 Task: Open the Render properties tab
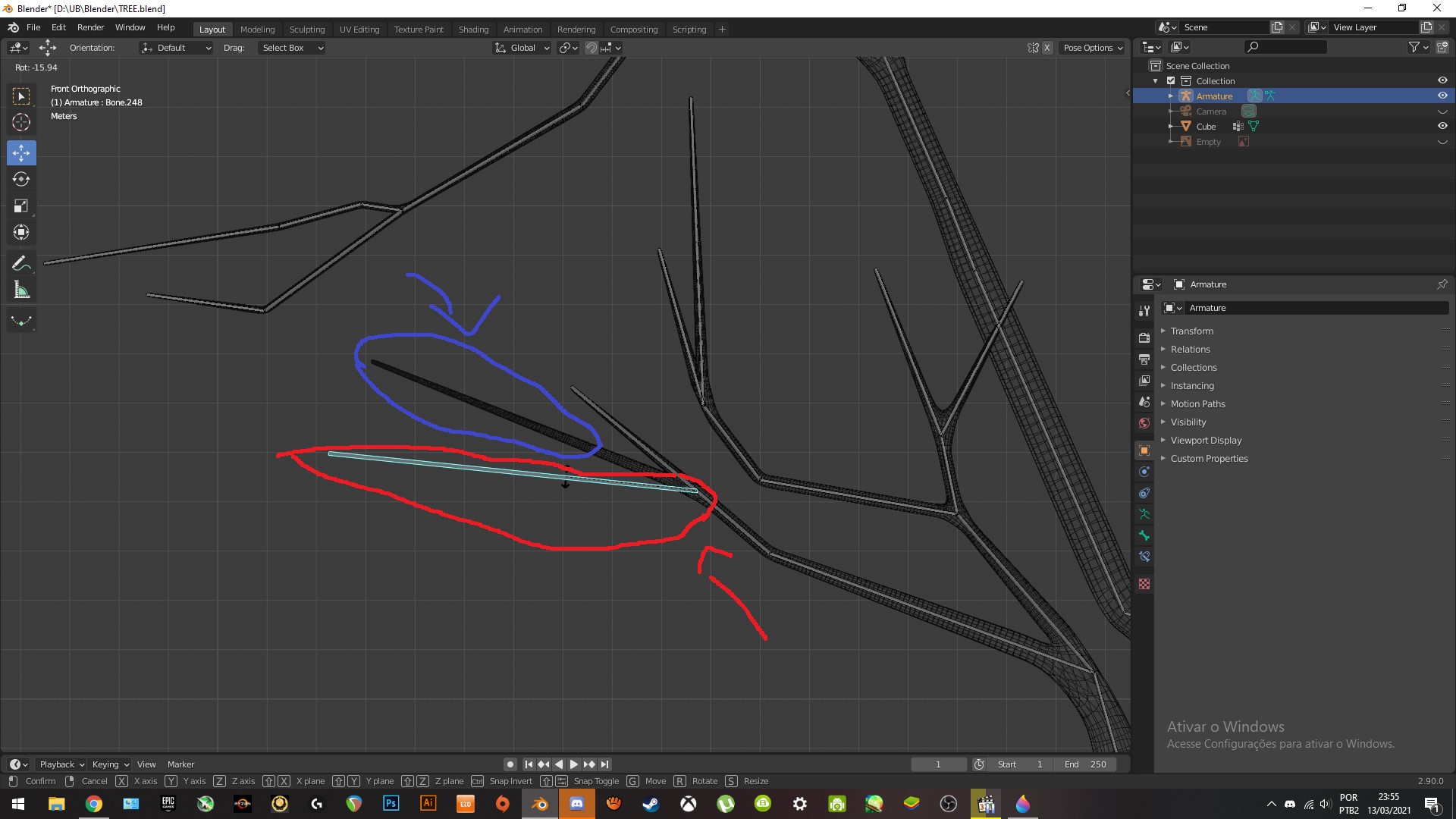coord(1144,337)
